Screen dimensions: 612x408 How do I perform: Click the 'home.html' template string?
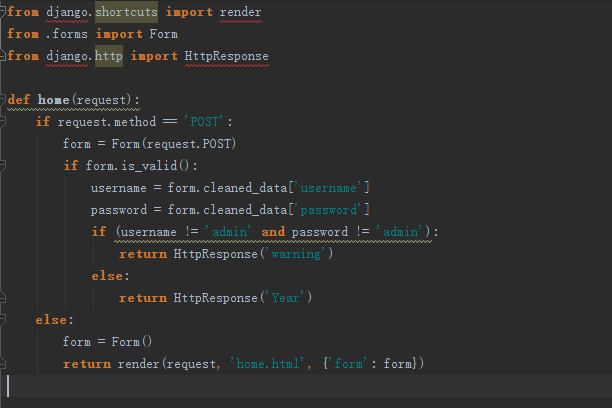click(x=267, y=363)
